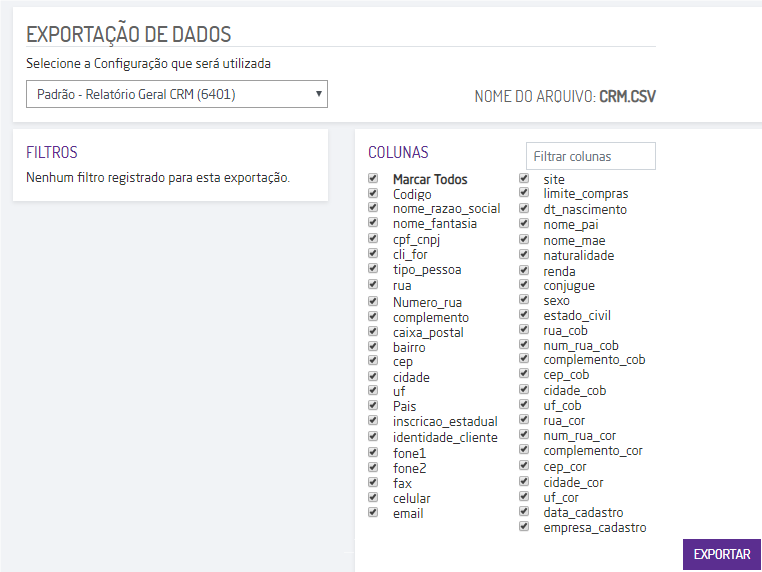Uncheck the nome_razao_social checkbox

[x=373, y=208]
